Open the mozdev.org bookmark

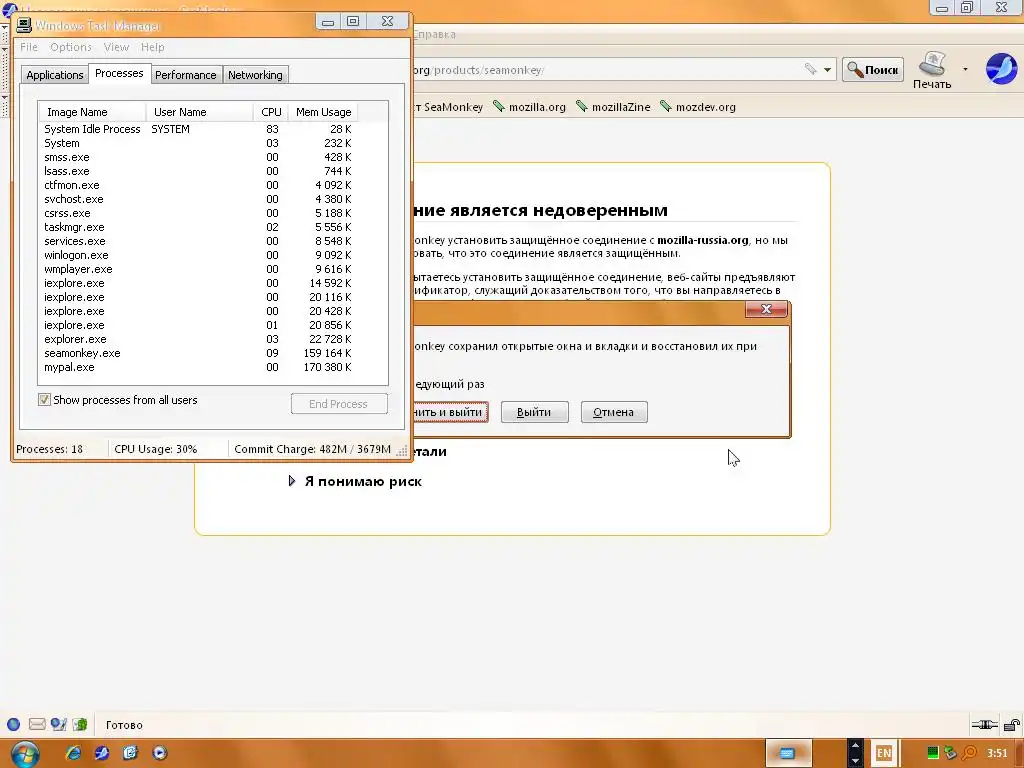coord(697,106)
